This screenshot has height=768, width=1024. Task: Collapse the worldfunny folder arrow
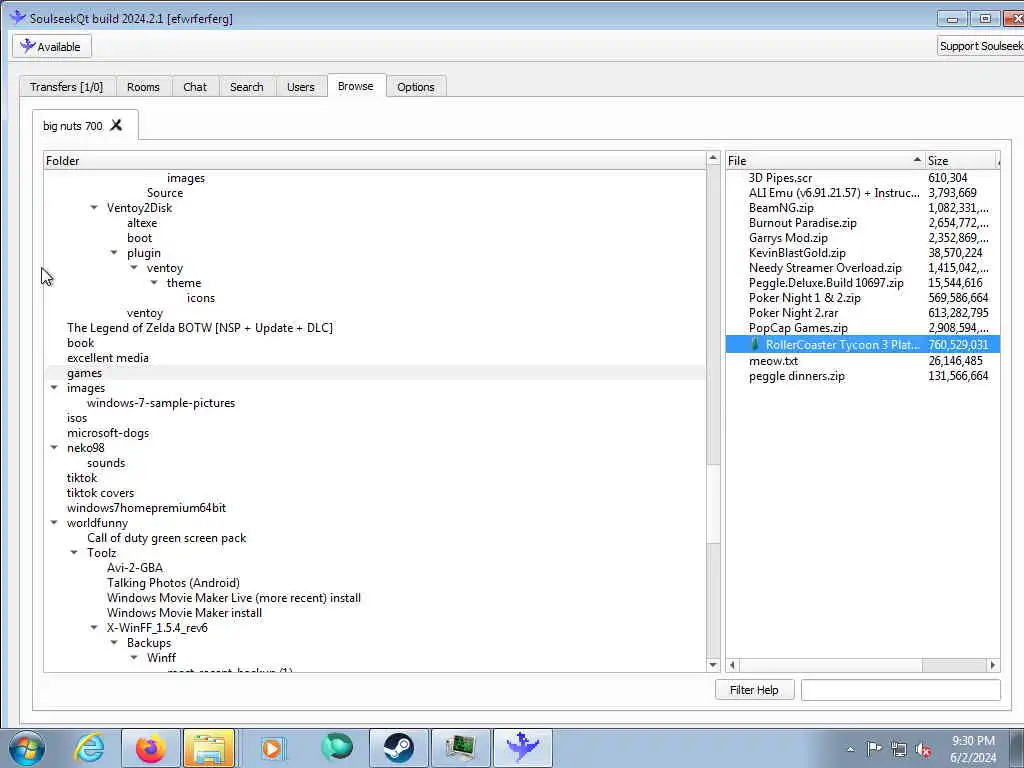pyautogui.click(x=54, y=523)
